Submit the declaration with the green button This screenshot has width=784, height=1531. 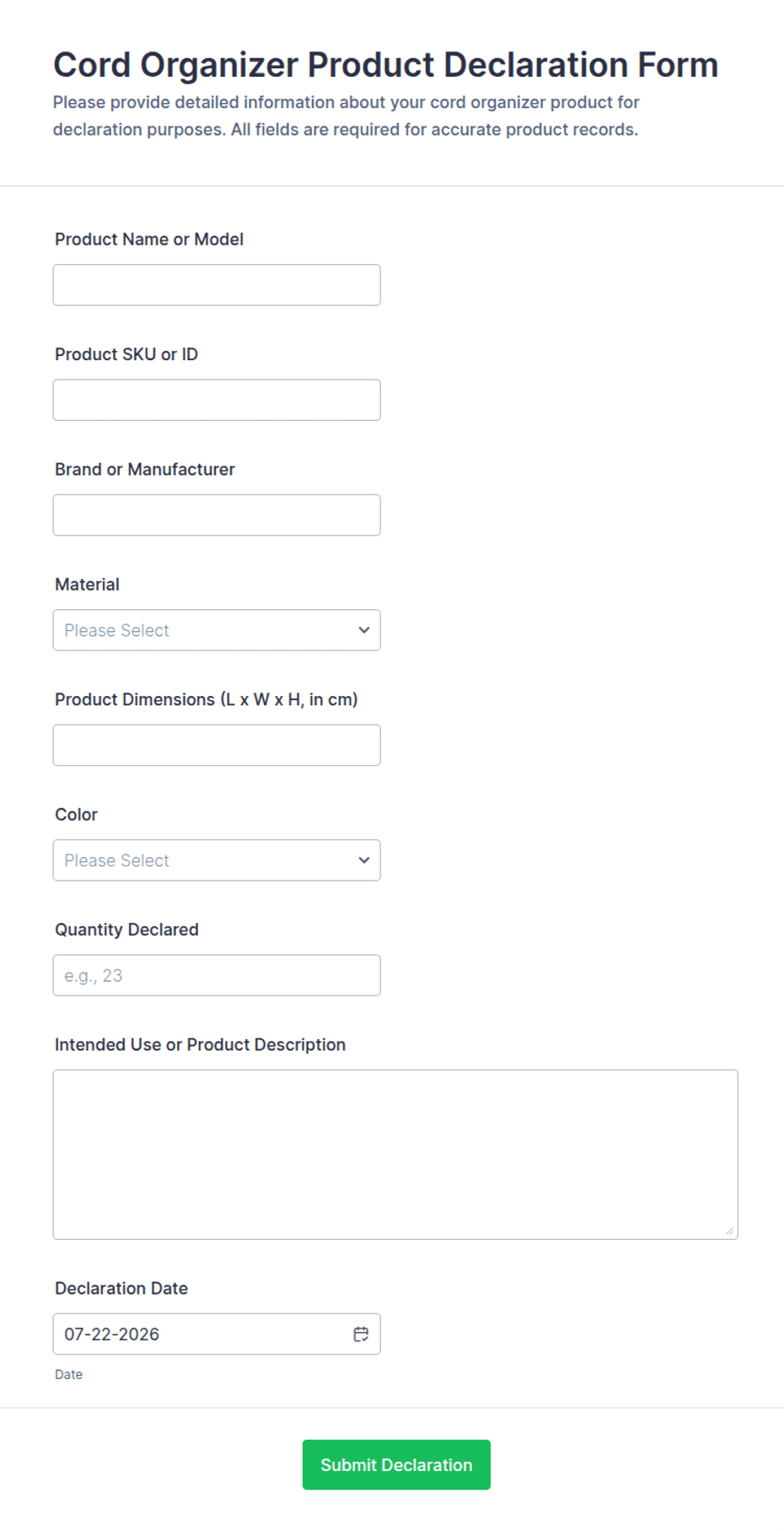tap(396, 1464)
